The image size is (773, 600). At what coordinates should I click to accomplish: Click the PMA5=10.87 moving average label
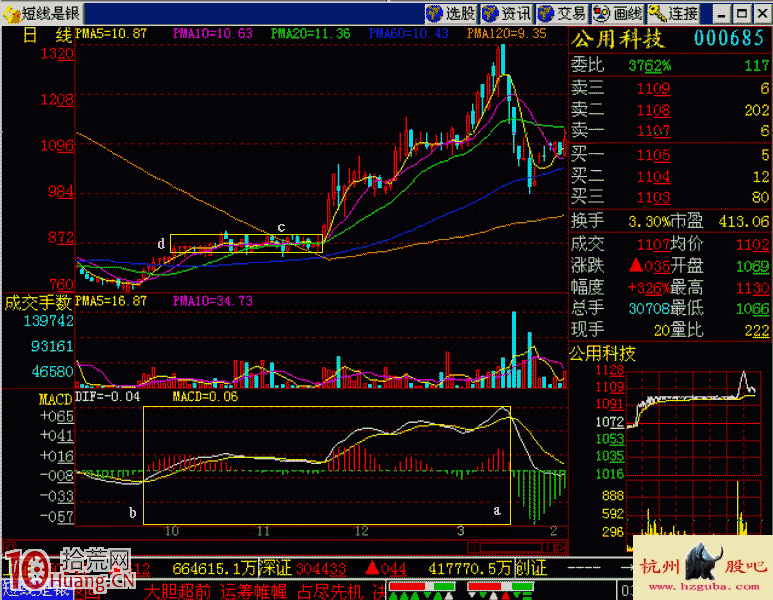tap(111, 34)
